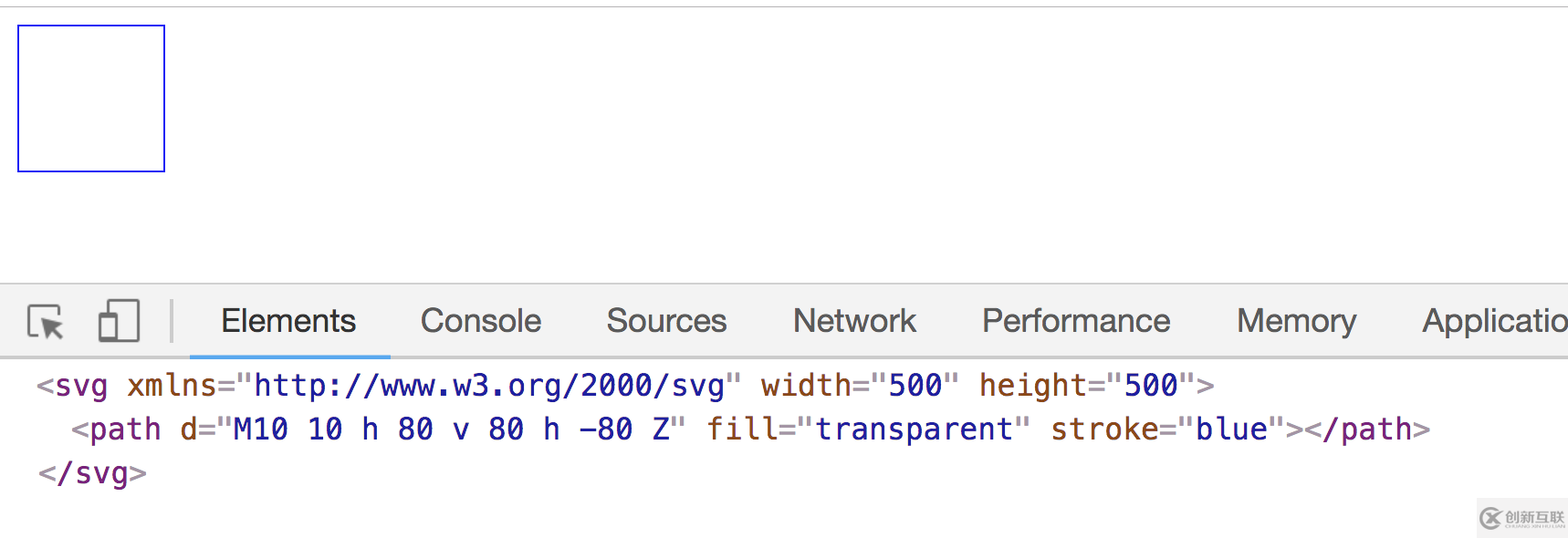Viewport: 1568px width, 538px height.
Task: Click the xmlns namespace URL value
Action: (x=488, y=386)
